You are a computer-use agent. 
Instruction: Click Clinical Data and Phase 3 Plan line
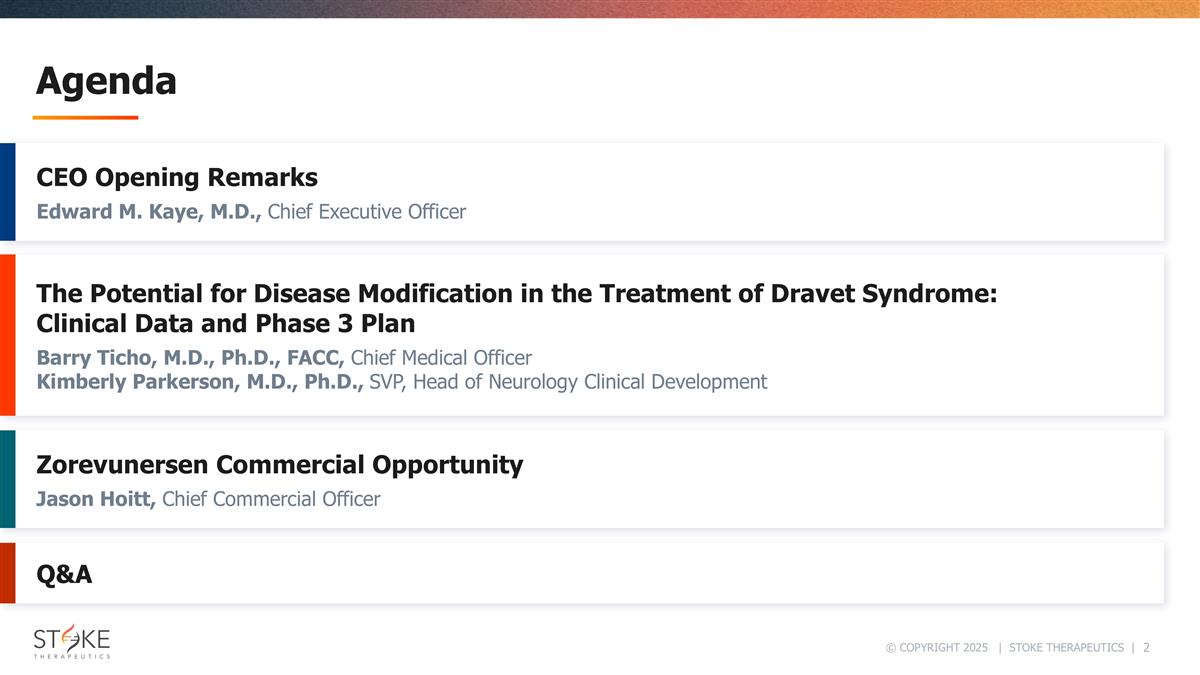click(225, 324)
